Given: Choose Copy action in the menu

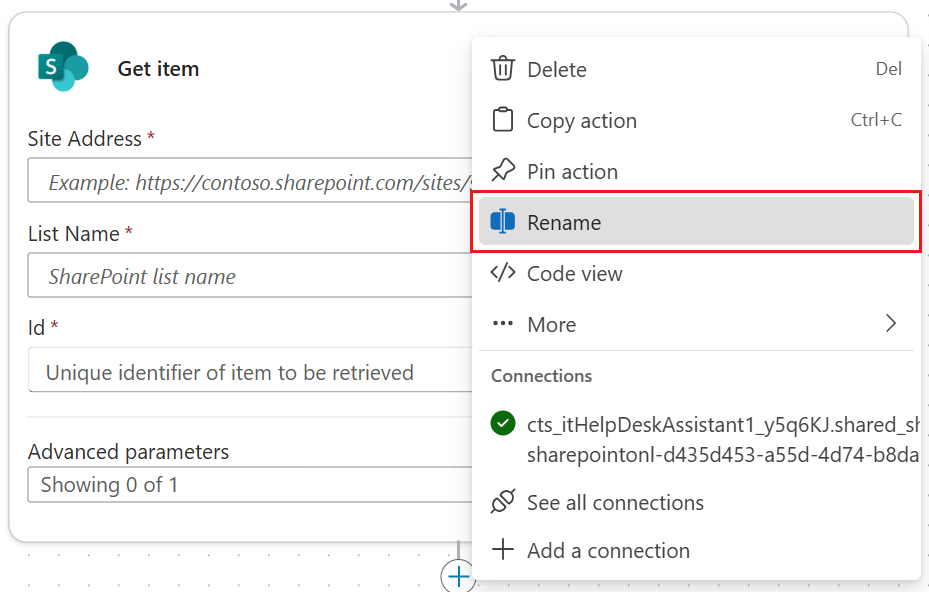Looking at the screenshot, I should pos(696,120).
